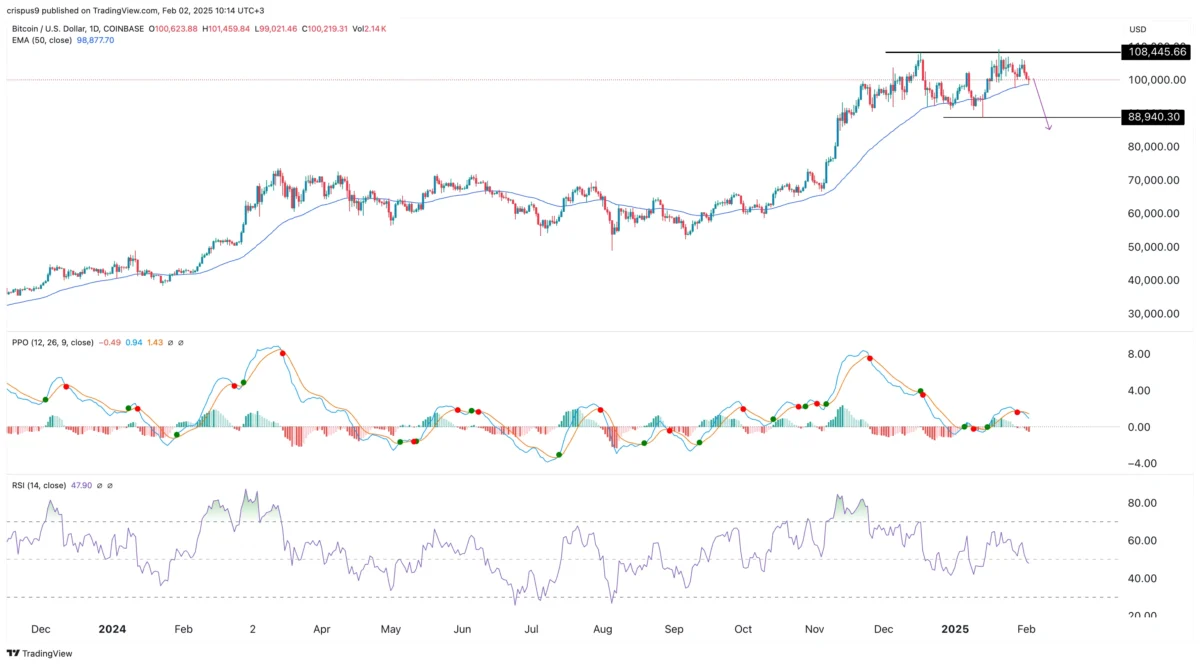Click the 2025 label on the time axis
1200x665 pixels.
point(956,630)
